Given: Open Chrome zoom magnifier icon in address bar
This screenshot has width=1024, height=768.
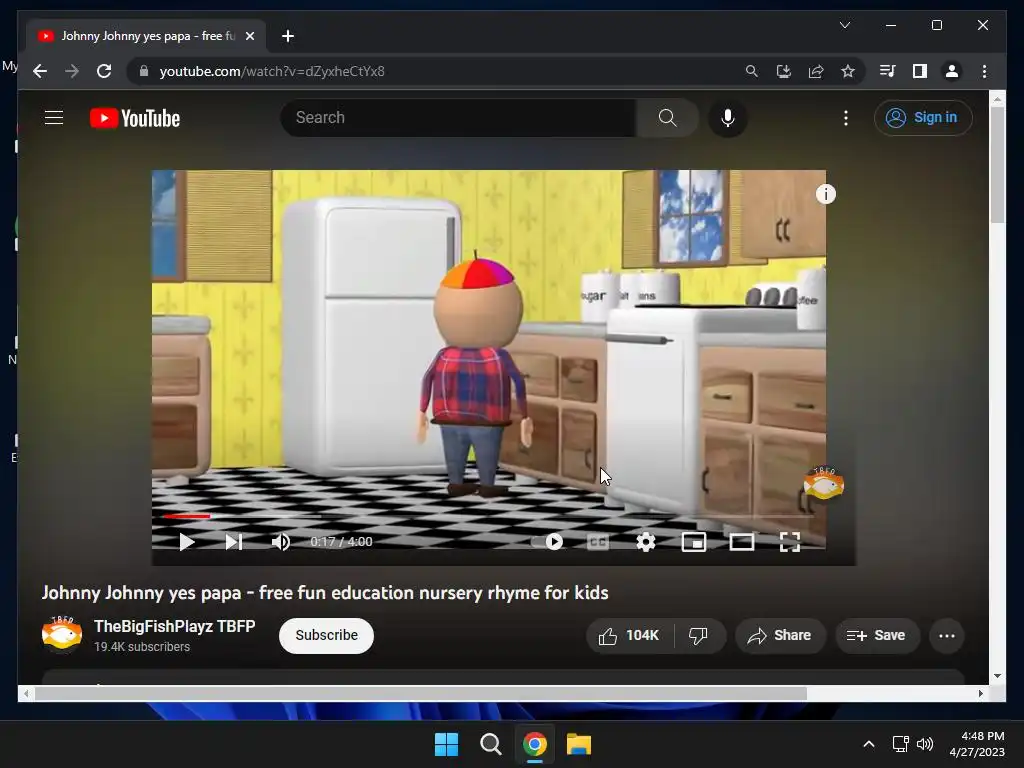Looking at the screenshot, I should pyautogui.click(x=752, y=71).
